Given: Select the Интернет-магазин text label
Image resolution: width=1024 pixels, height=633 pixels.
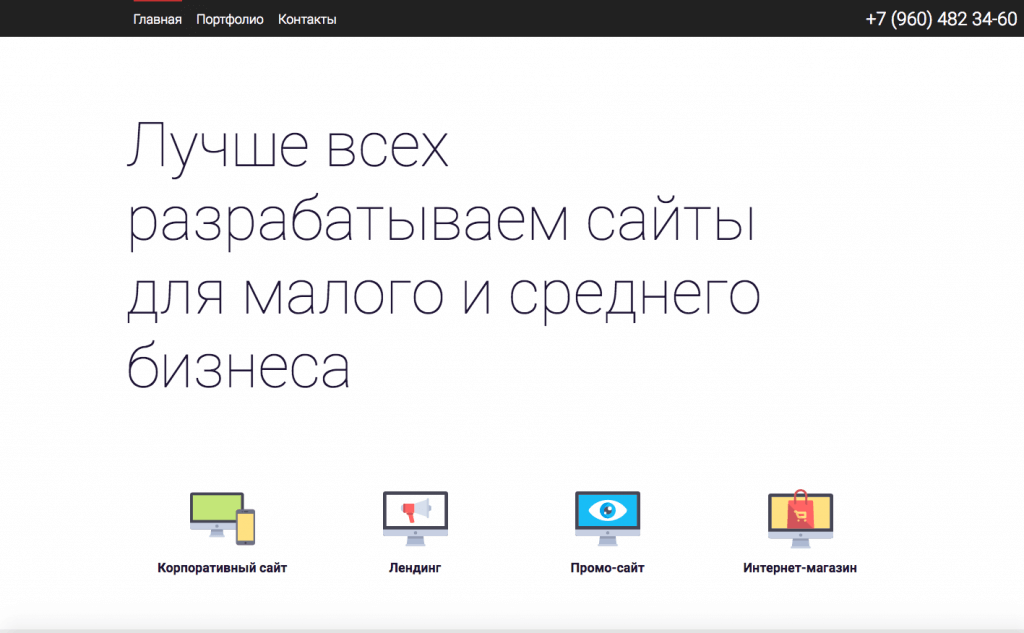Looking at the screenshot, I should click(800, 568).
